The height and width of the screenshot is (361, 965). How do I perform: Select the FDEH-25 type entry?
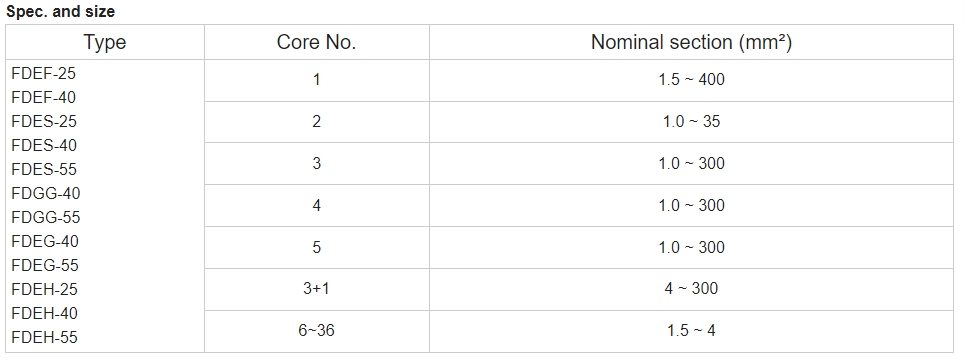[44, 289]
